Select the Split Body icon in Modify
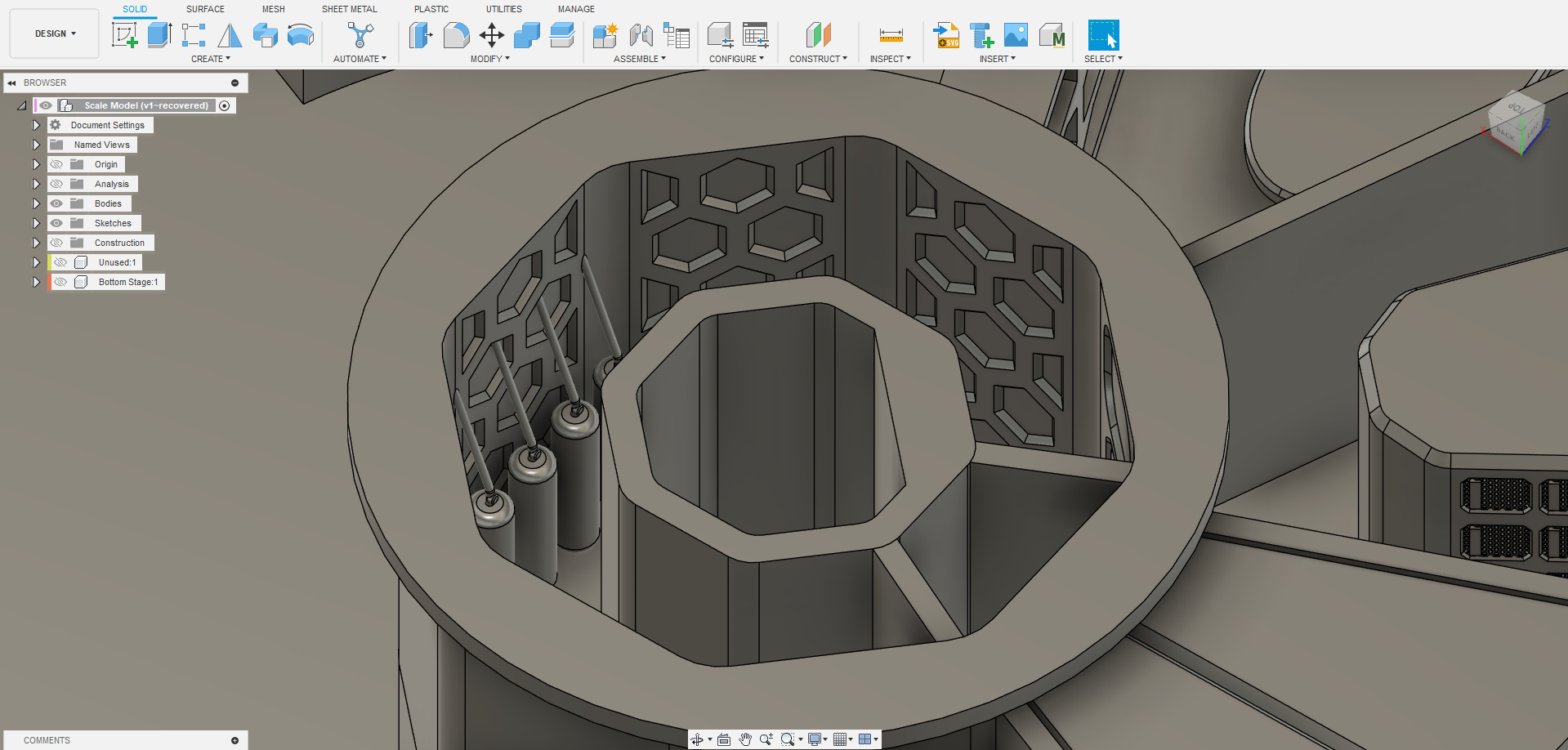Viewport: 1568px width, 750px height. 562,35
